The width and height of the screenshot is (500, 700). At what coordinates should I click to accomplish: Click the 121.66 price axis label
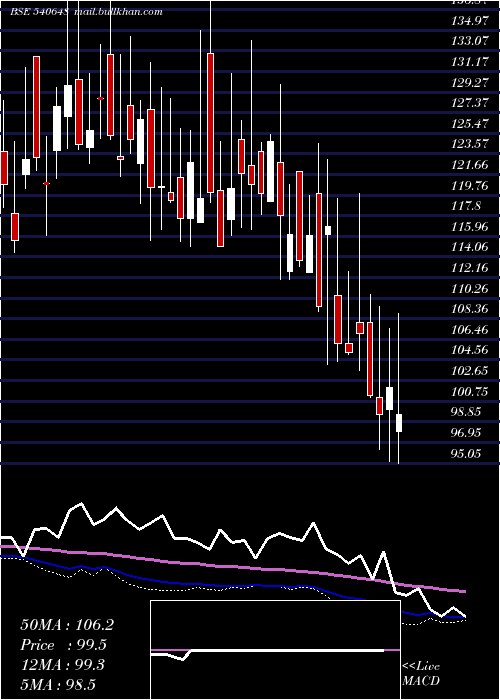click(470, 165)
